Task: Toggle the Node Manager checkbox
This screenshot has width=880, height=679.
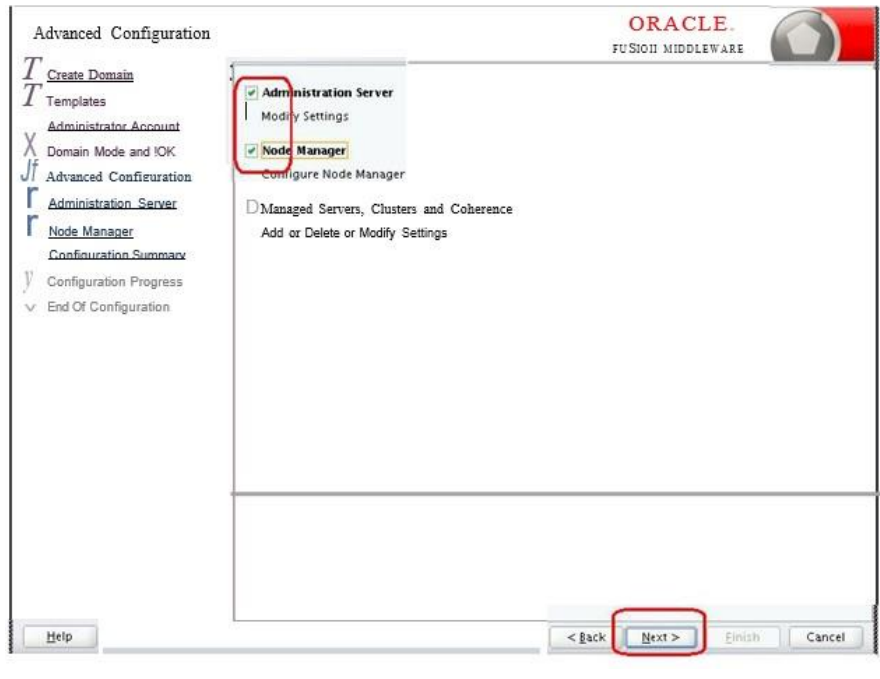Action: coord(251,150)
